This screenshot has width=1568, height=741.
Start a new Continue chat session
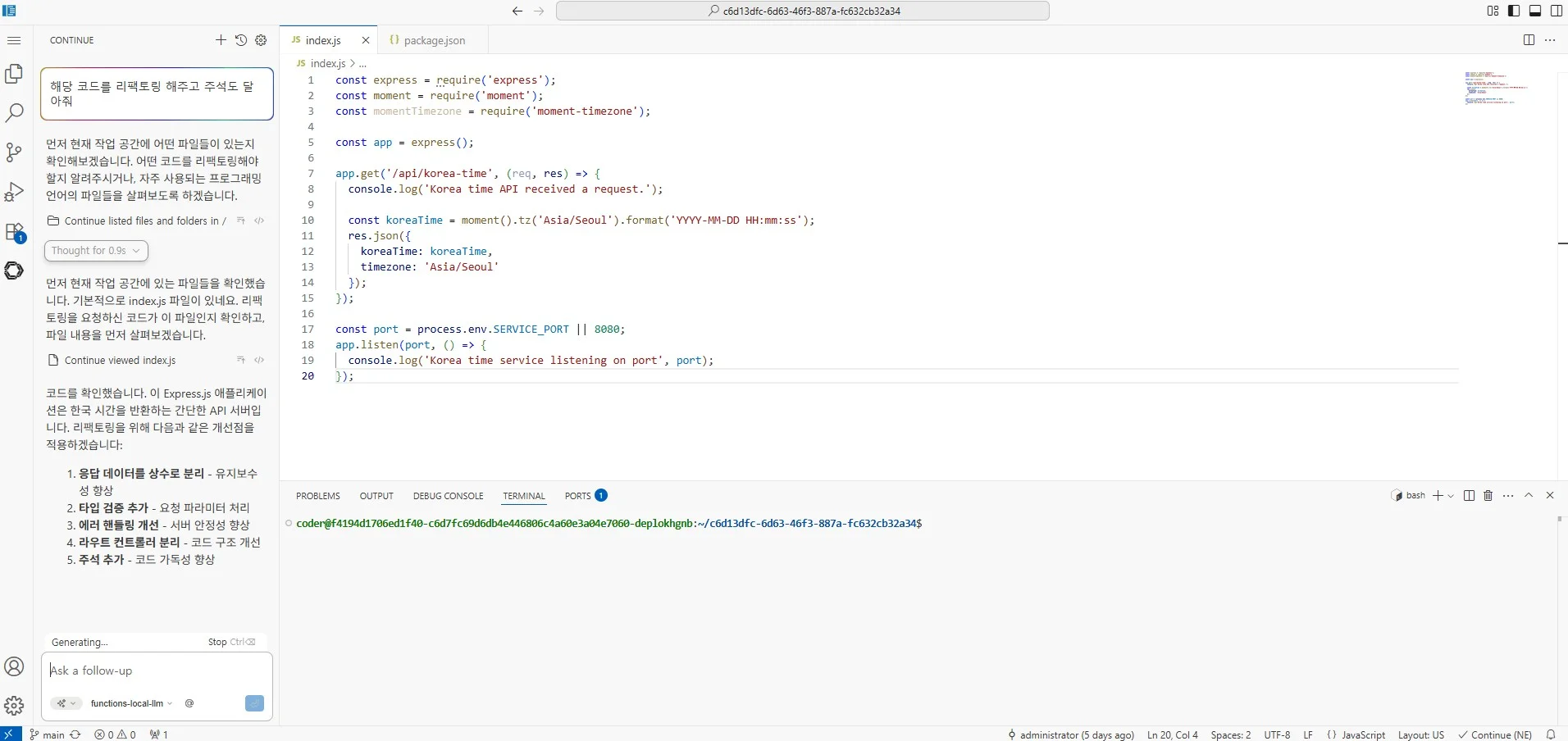tap(221, 40)
